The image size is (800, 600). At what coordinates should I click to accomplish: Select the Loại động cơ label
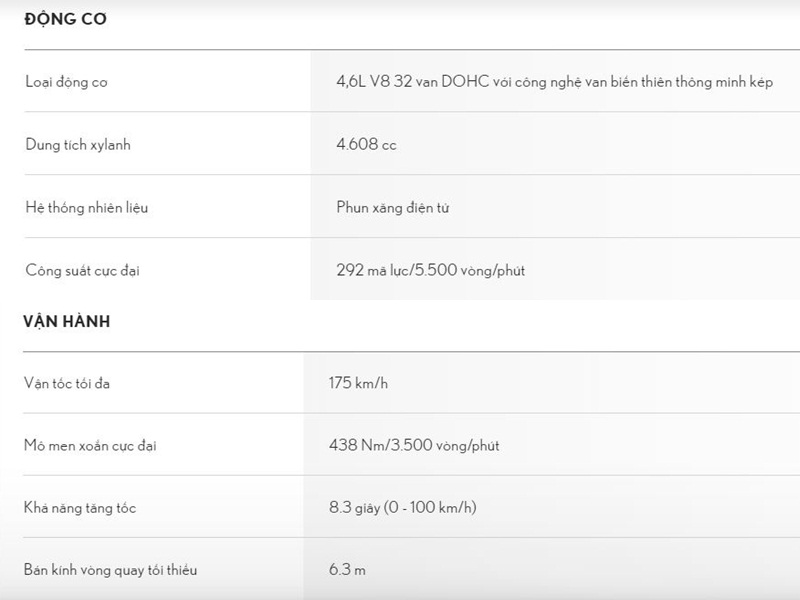(66, 82)
